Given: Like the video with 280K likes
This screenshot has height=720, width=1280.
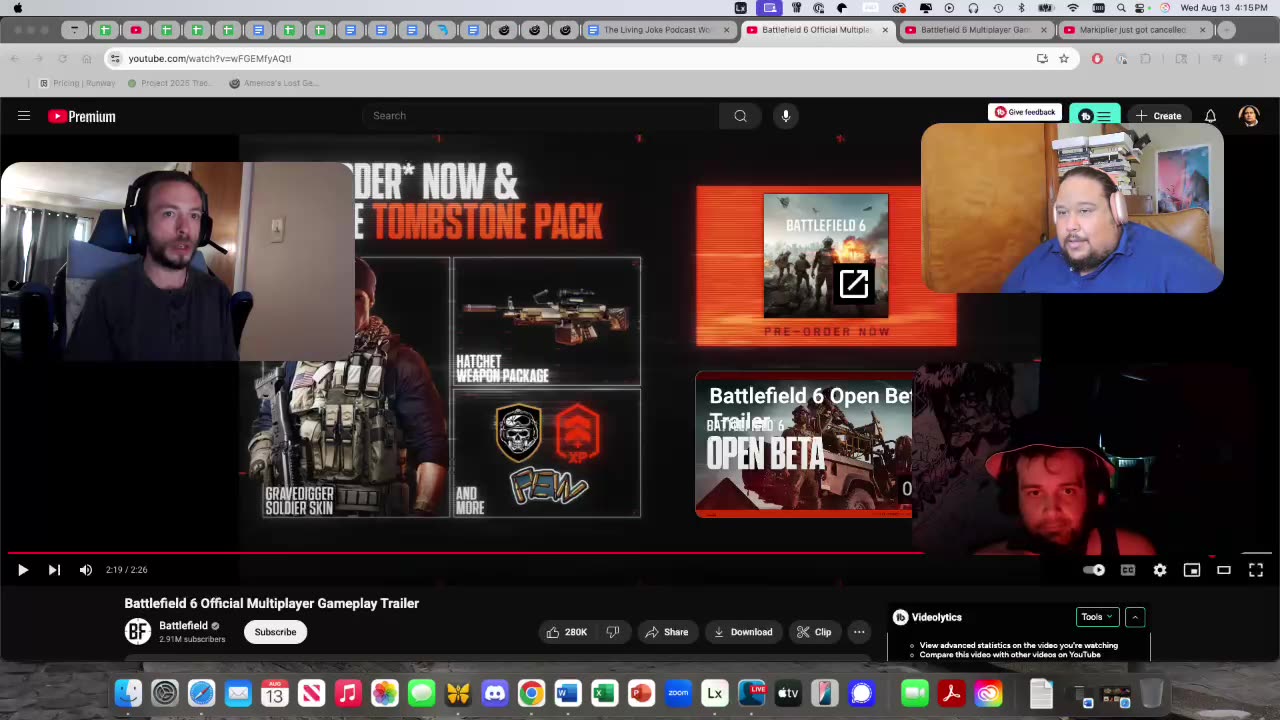Looking at the screenshot, I should 566,632.
